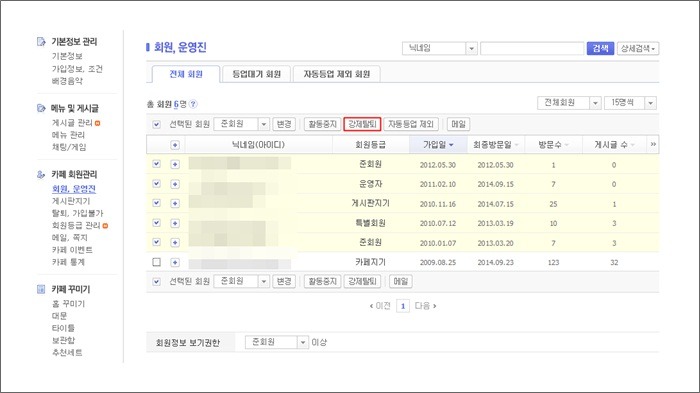The image size is (700, 393).
Task: Uncheck the member joined 2010.01.07
Action: [x=156, y=242]
